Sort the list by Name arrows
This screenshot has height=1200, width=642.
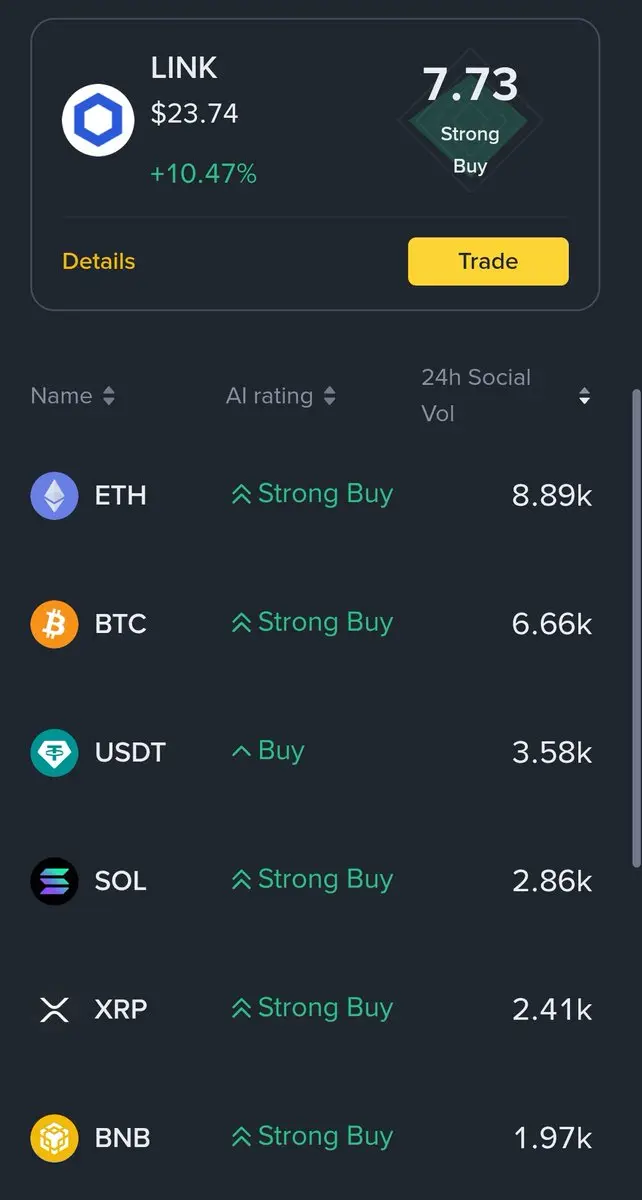[109, 396]
